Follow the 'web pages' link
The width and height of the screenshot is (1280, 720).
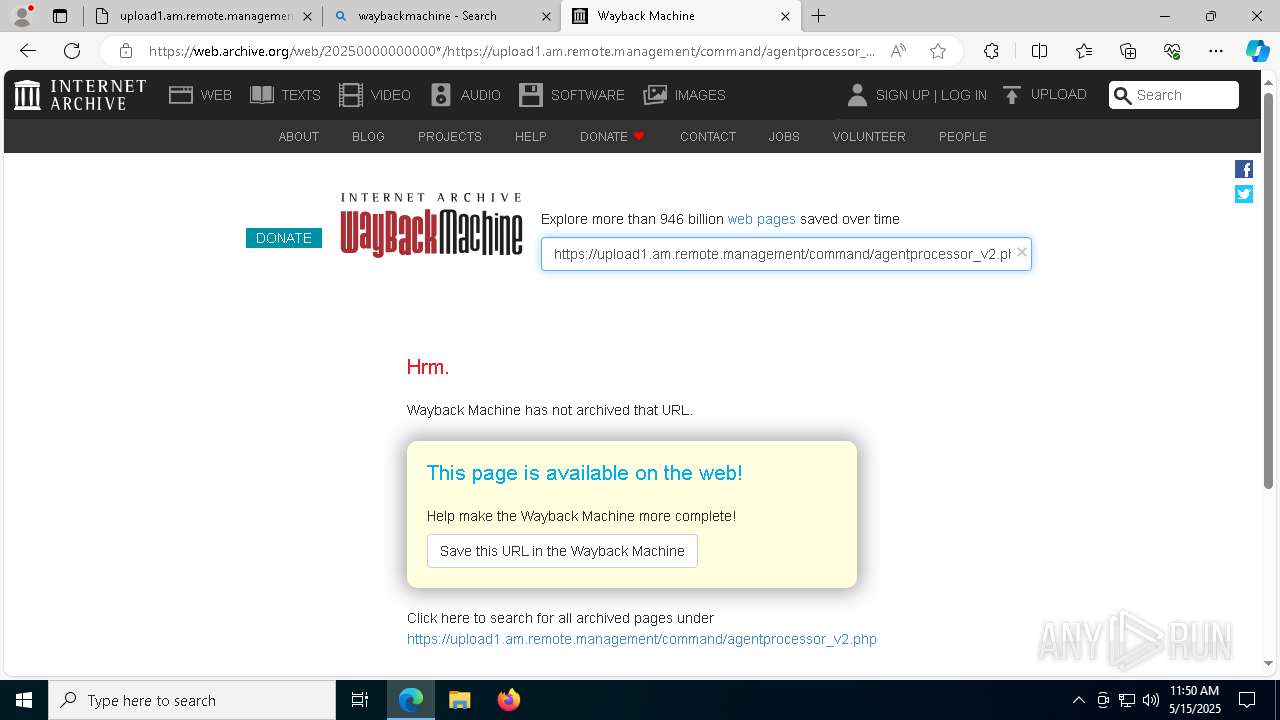coord(762,219)
